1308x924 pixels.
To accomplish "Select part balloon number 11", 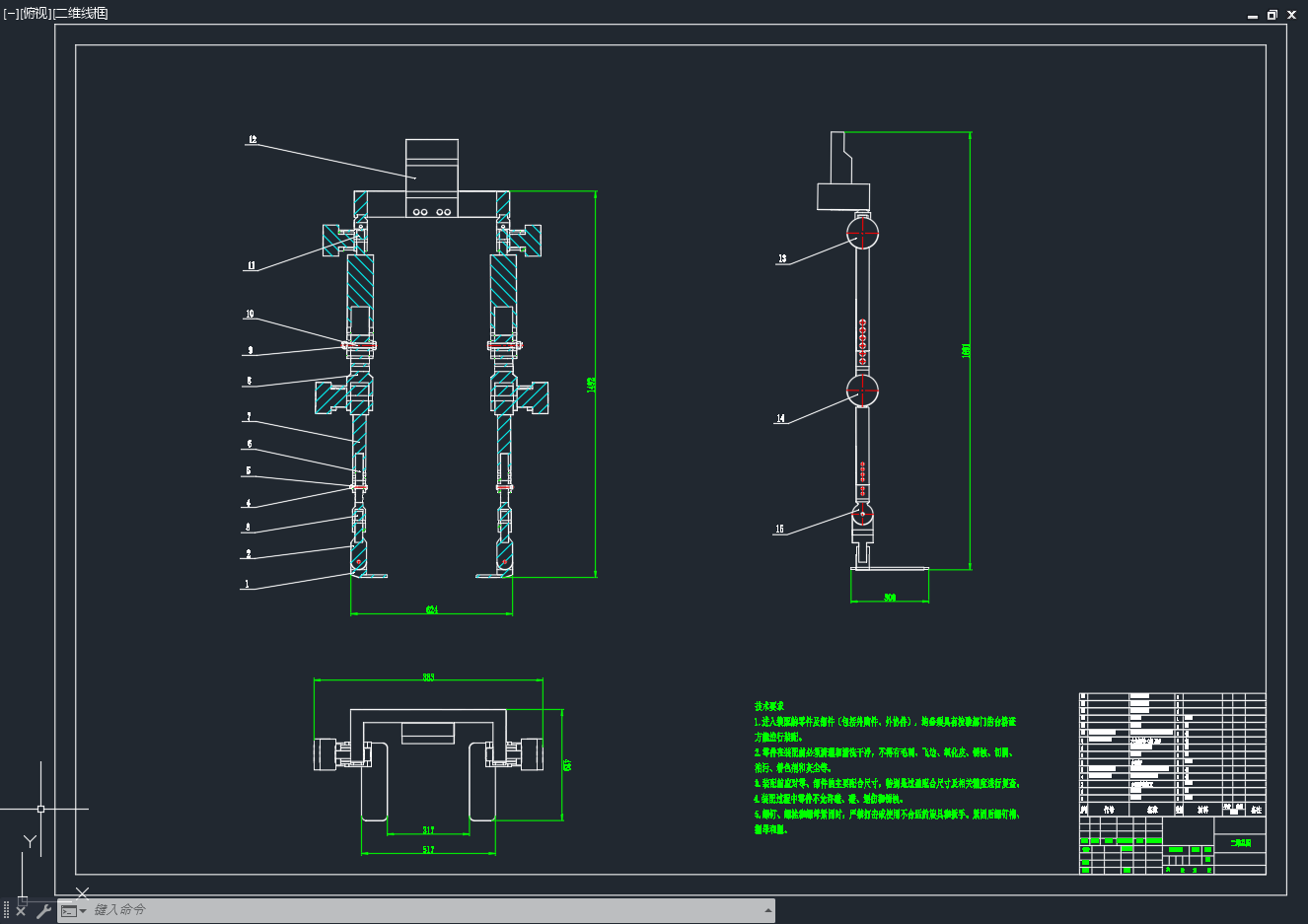I will coord(252,265).
